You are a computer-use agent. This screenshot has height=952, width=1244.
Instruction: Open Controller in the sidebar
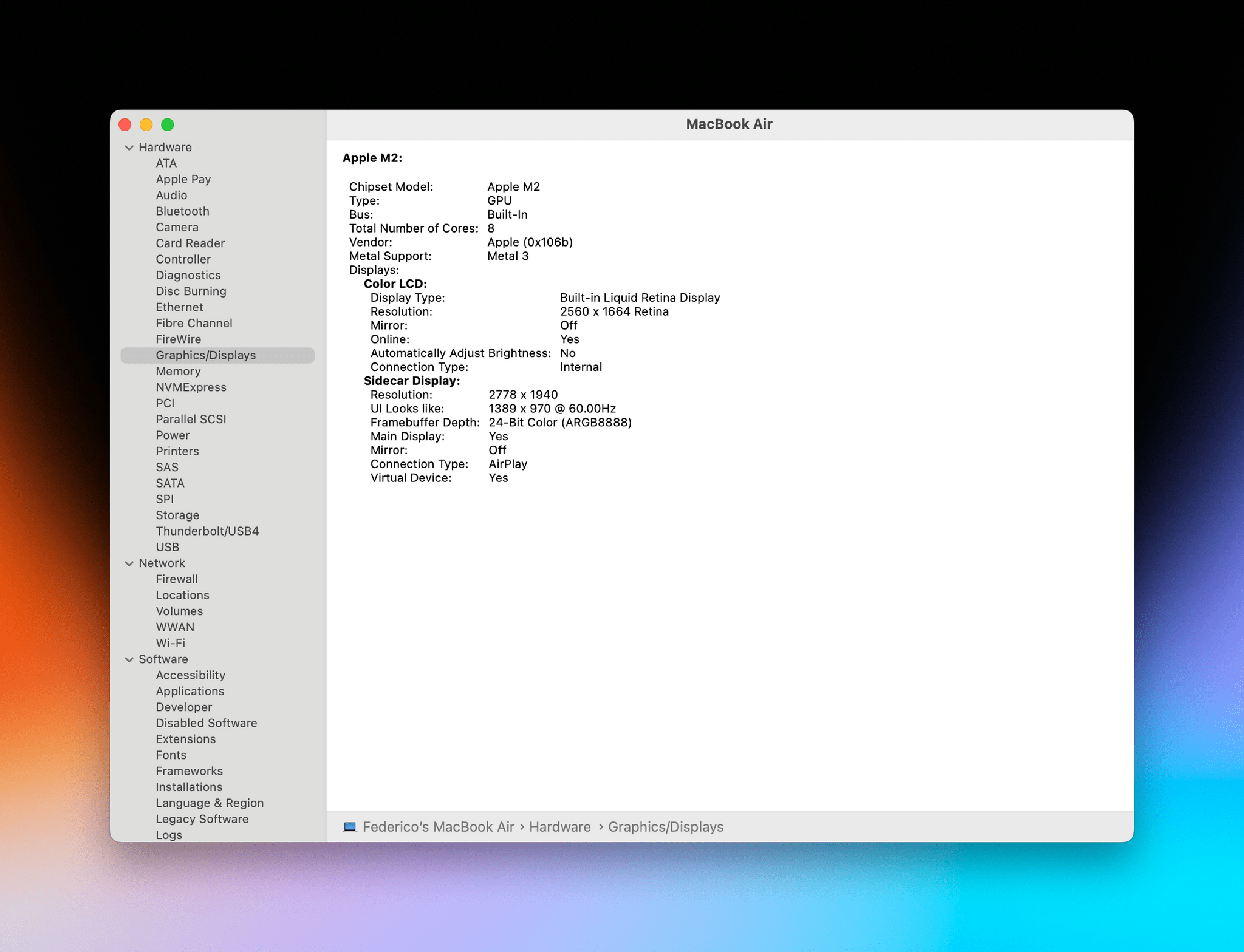183,259
